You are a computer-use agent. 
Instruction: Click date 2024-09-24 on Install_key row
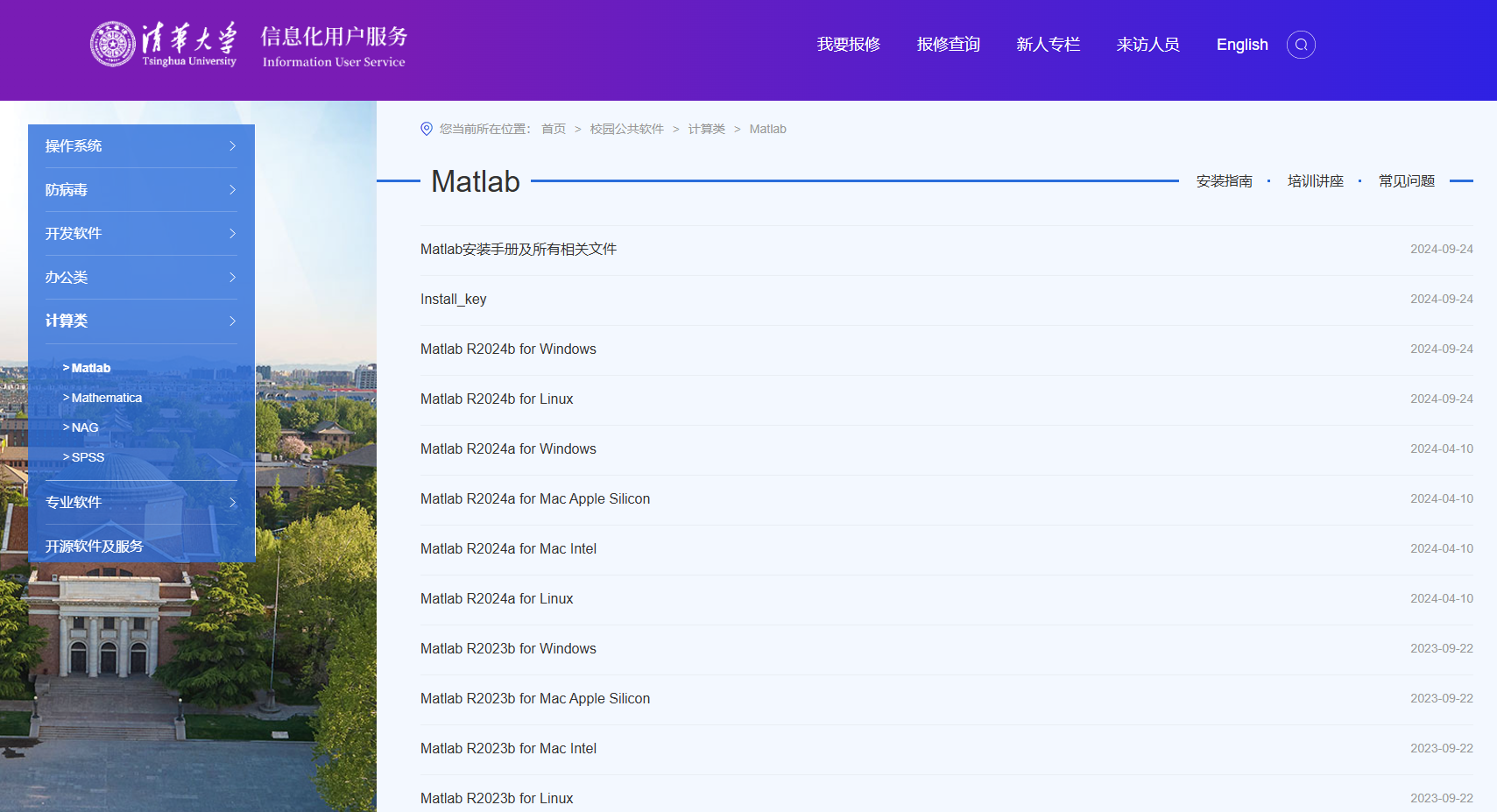[1442, 300]
